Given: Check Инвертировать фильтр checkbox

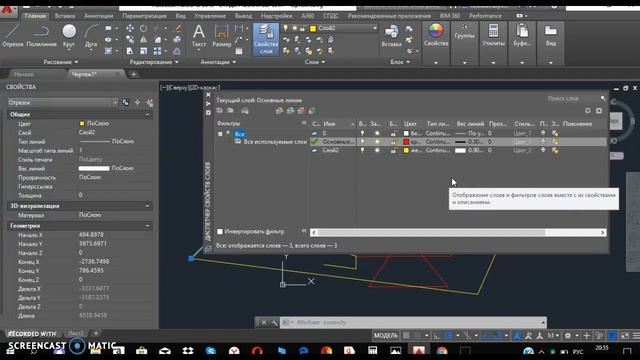Looking at the screenshot, I should [220, 231].
